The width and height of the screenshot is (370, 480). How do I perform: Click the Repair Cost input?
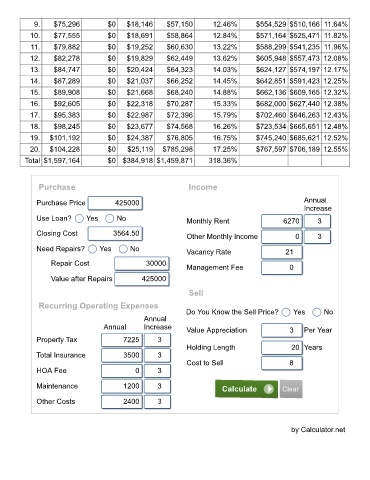point(142,263)
